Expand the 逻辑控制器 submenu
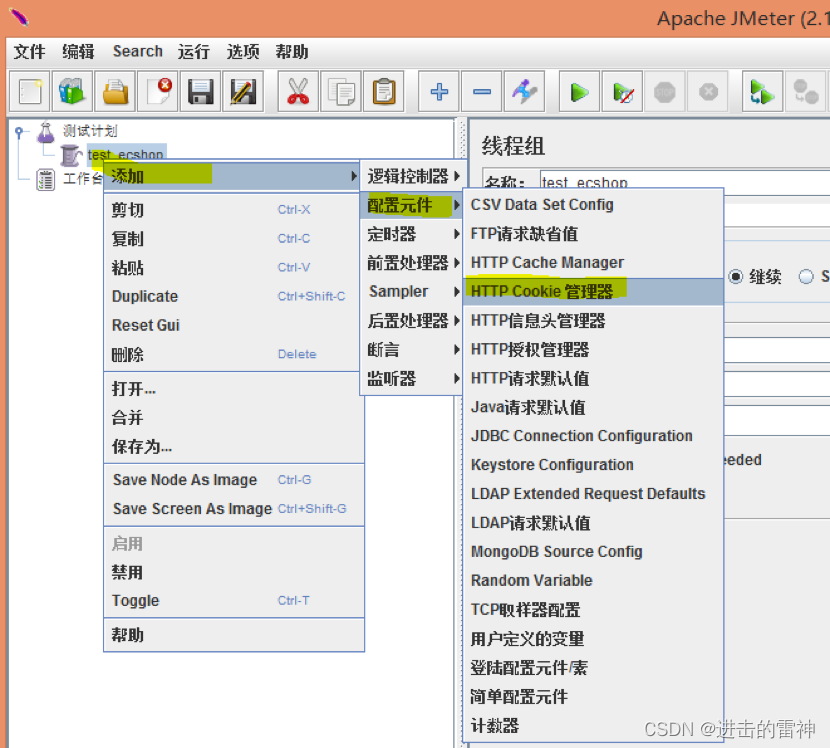 pos(413,176)
